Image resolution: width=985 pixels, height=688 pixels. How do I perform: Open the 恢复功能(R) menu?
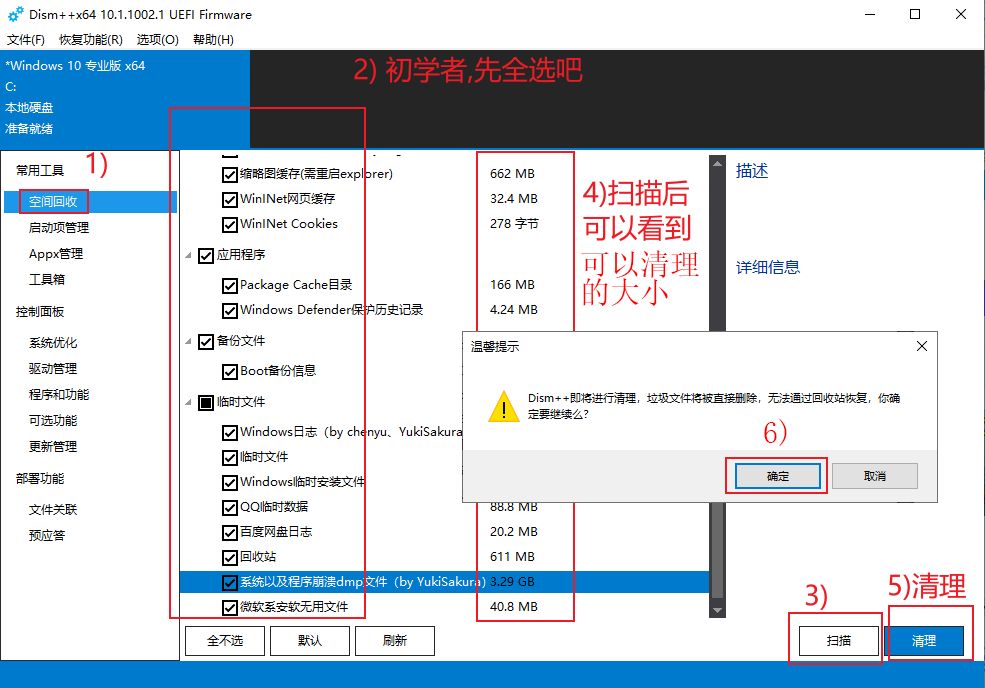click(x=90, y=40)
